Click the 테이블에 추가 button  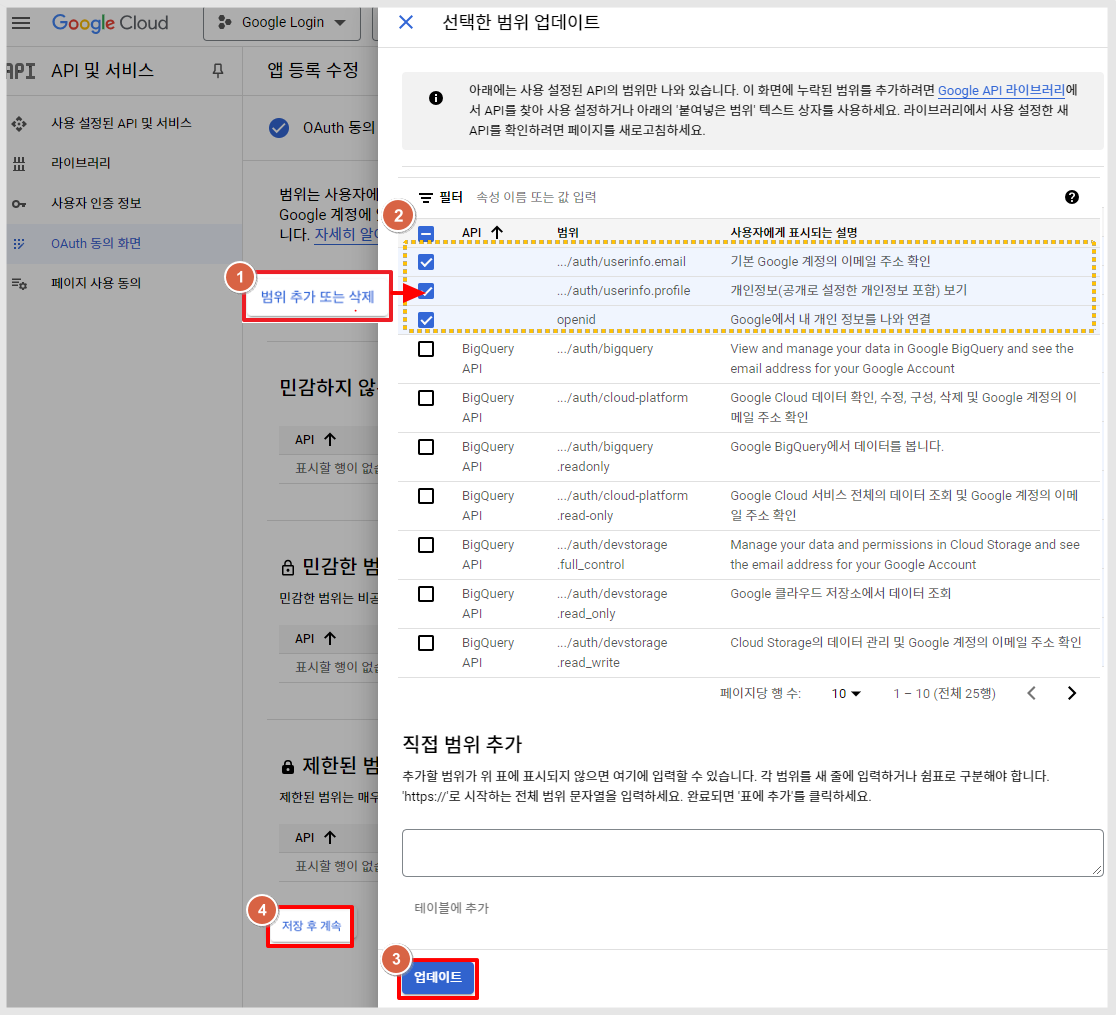tap(452, 908)
